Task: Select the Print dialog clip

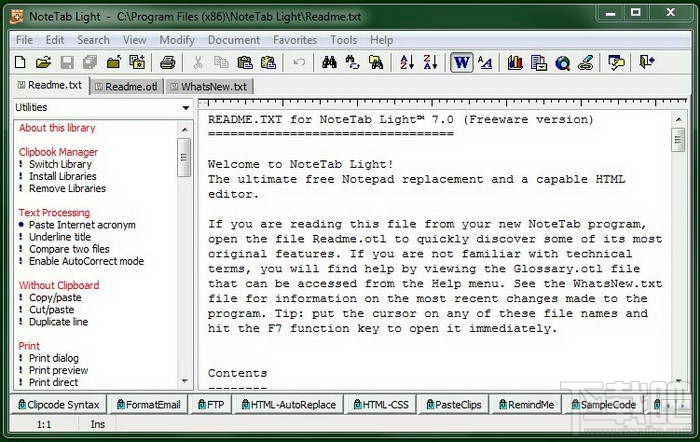Action: point(54,358)
